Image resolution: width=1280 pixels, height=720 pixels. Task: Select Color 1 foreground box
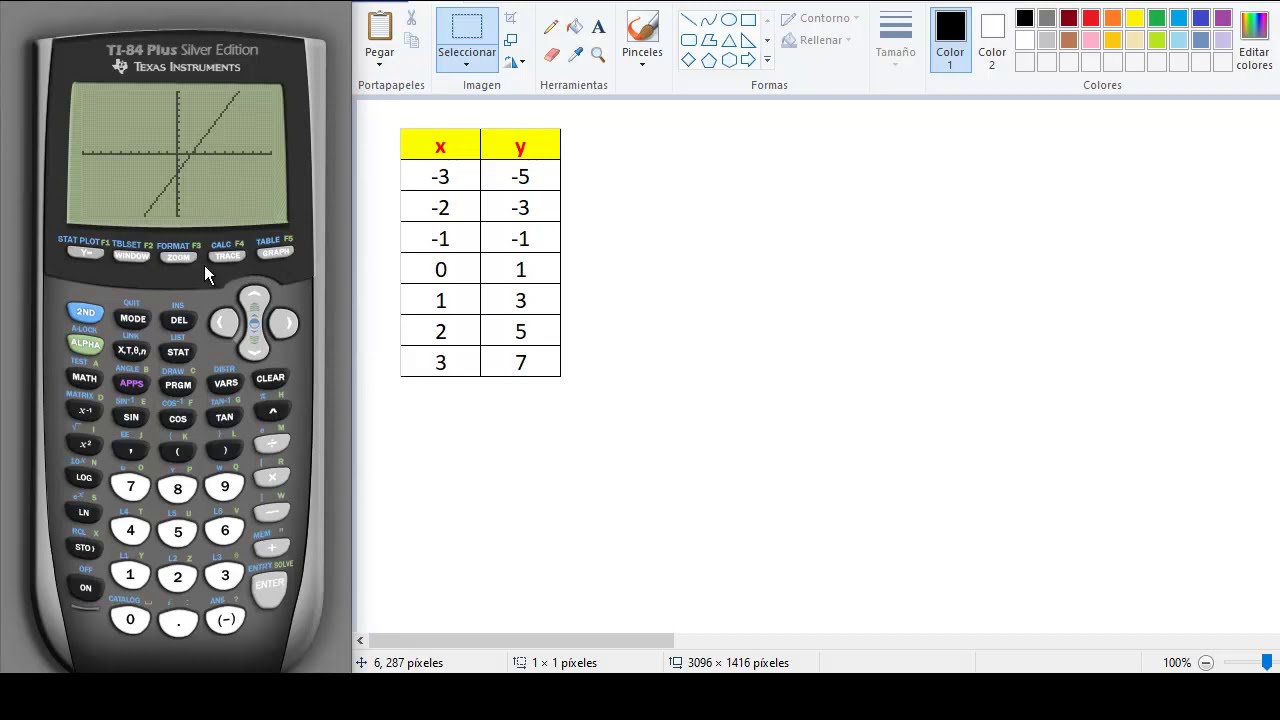pyautogui.click(x=950, y=40)
